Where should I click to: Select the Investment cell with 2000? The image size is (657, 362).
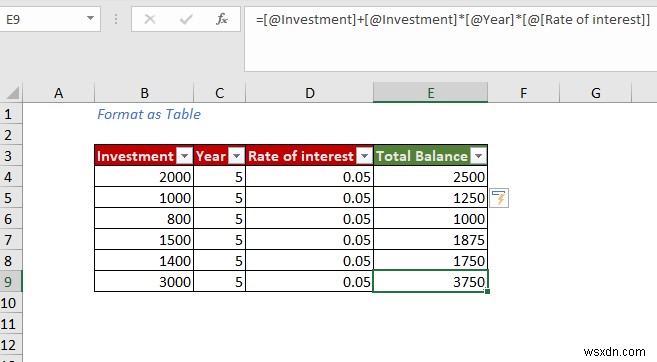tap(144, 177)
